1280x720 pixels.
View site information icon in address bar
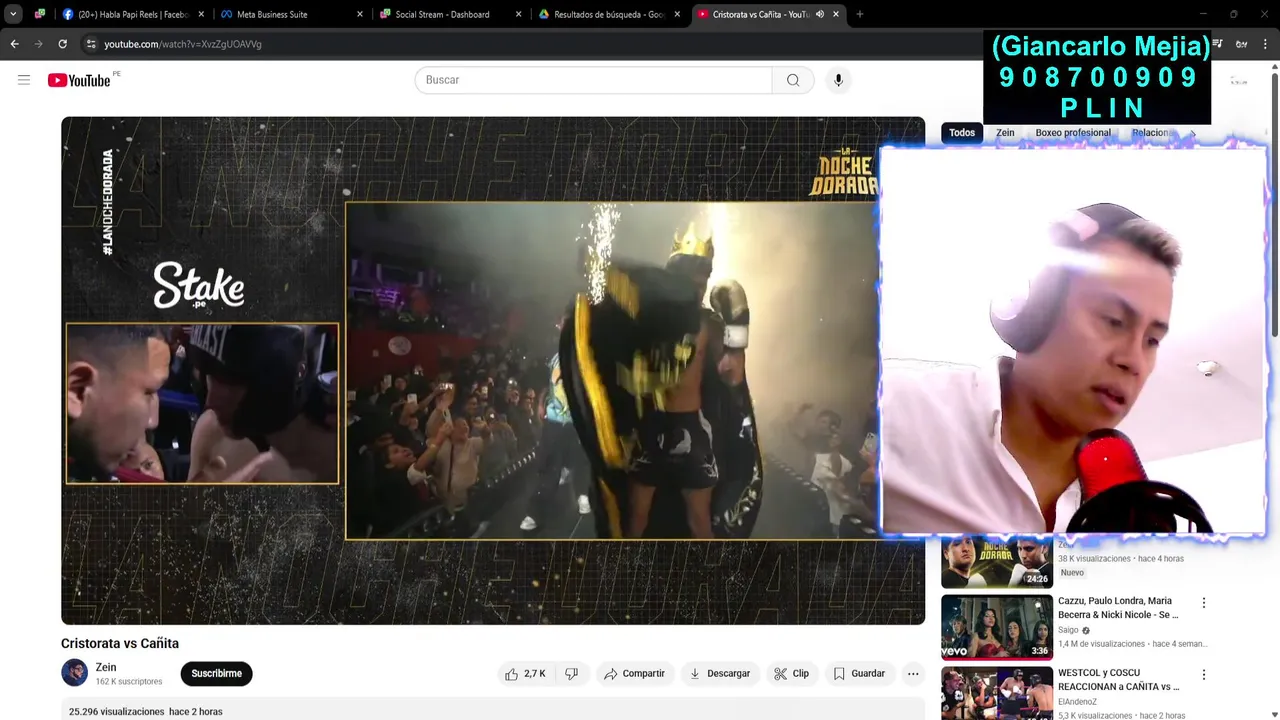coord(91,44)
